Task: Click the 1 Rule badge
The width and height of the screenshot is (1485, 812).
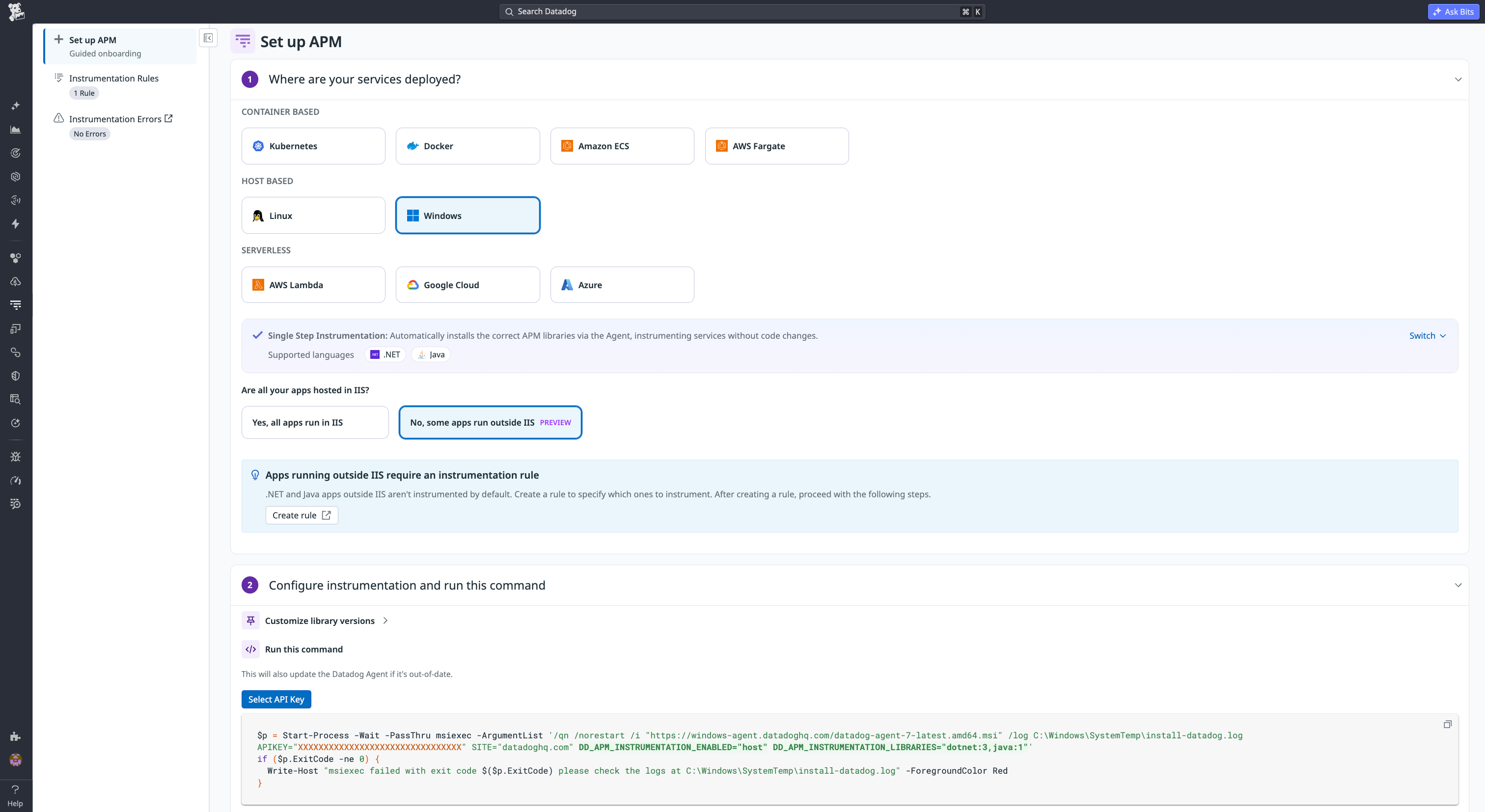Action: pos(84,93)
